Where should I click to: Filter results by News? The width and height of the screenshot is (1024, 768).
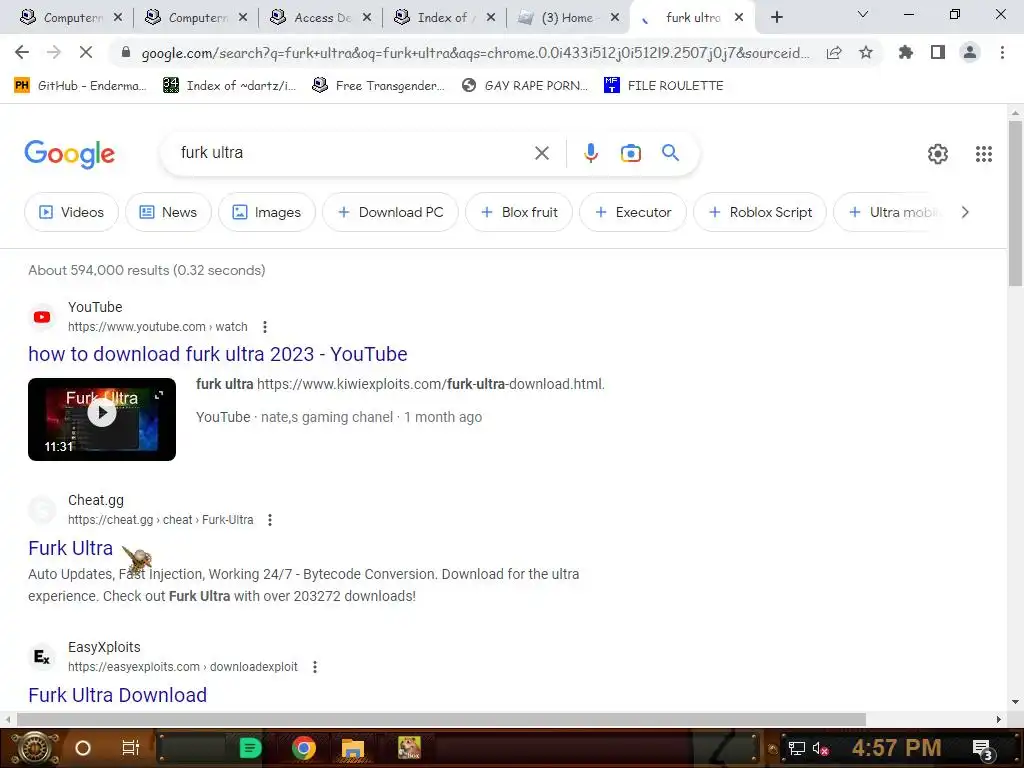point(168,212)
